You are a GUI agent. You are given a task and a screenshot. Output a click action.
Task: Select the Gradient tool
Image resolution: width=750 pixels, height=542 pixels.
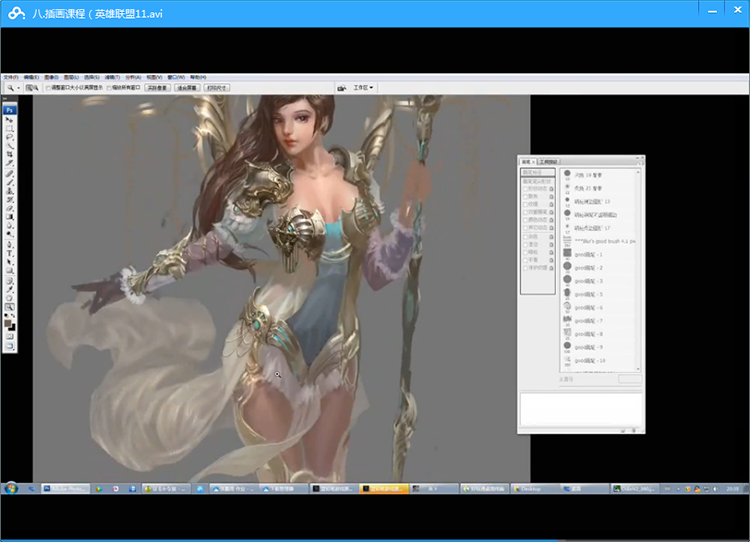[10, 217]
